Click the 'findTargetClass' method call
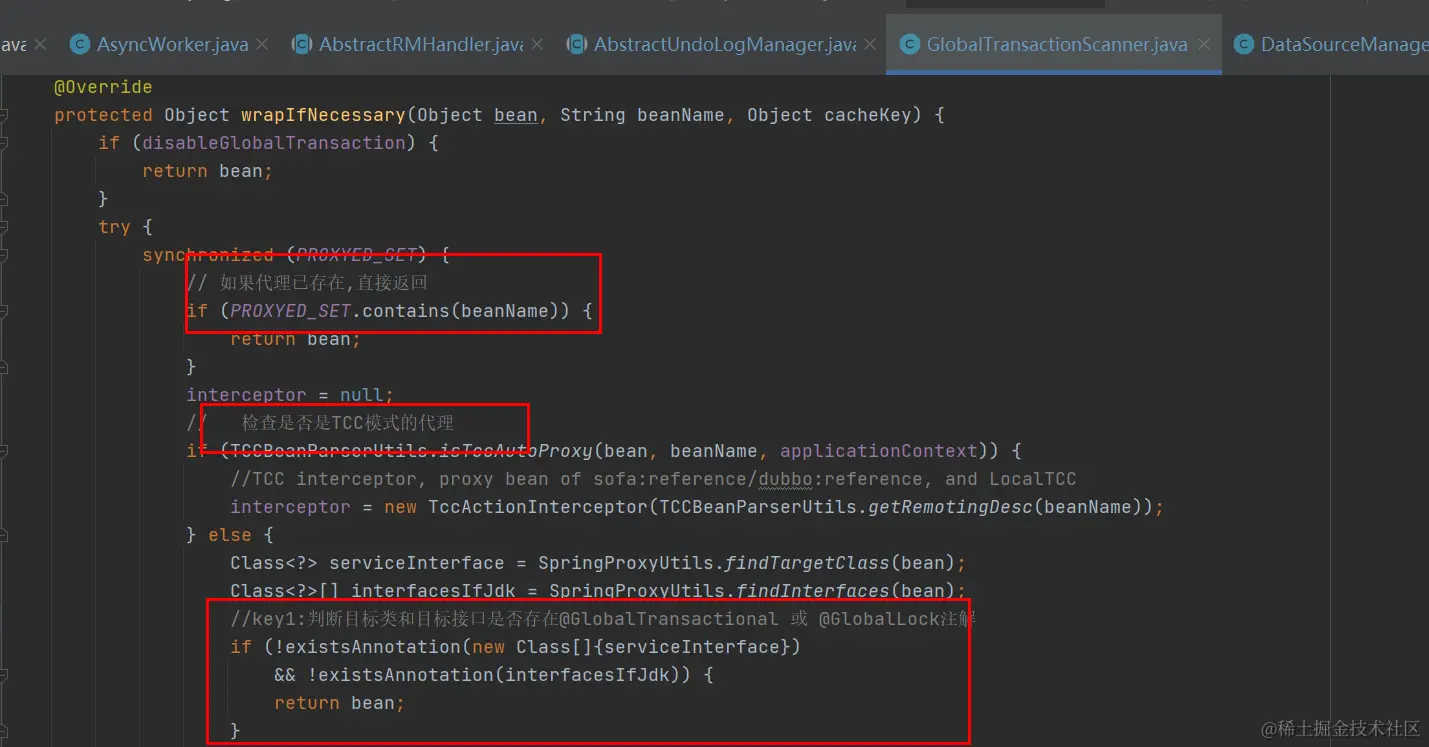This screenshot has width=1429, height=747. point(807,563)
